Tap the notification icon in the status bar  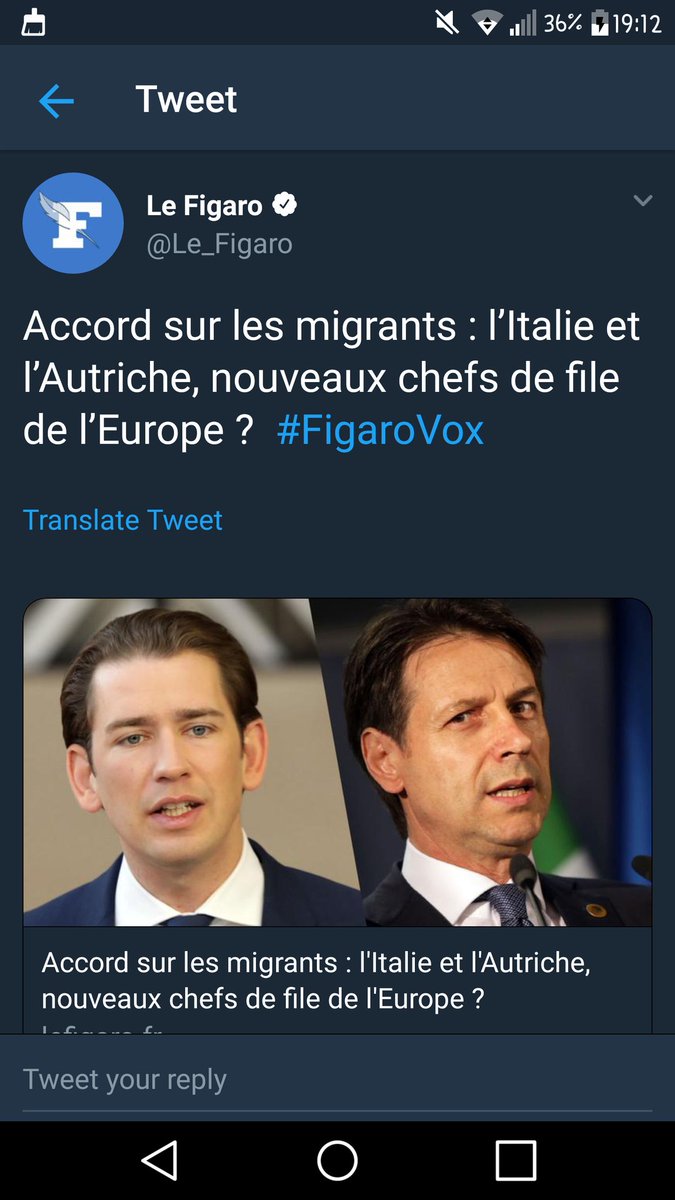(33, 22)
